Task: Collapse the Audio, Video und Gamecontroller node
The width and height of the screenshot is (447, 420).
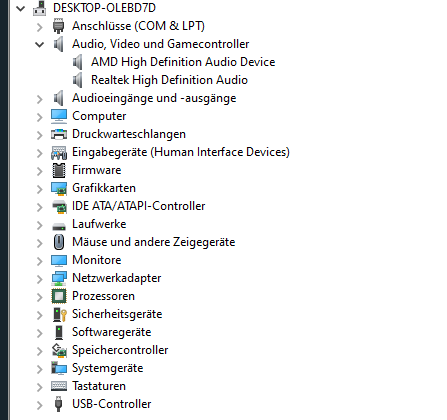Action: [40, 44]
